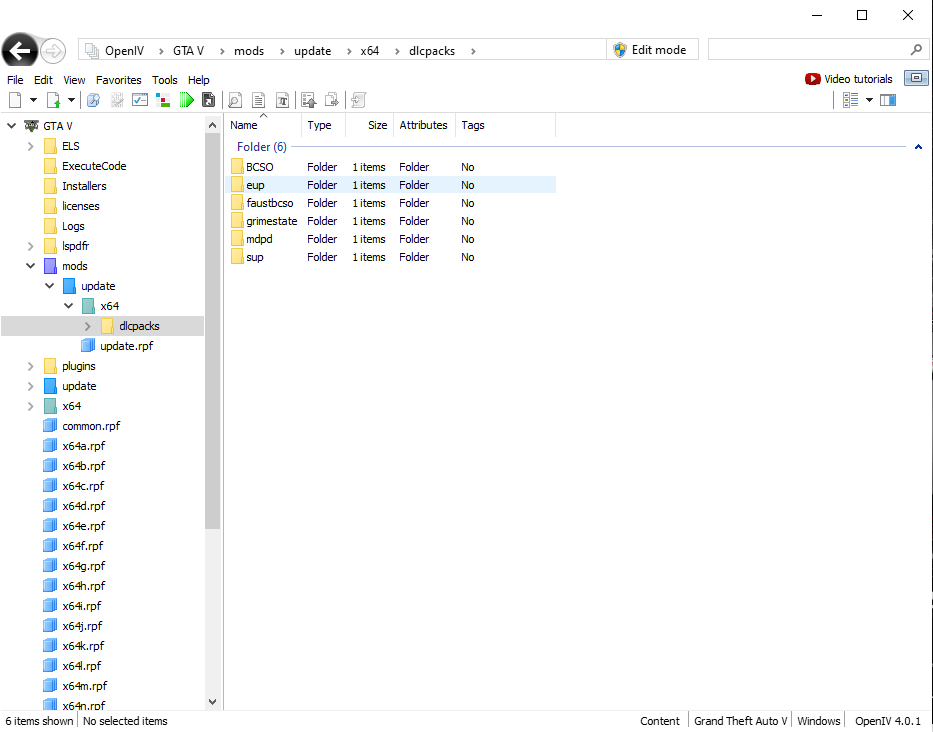The height and width of the screenshot is (732, 933).
Task: Click the button right of Video tutorials
Action: pos(916,78)
